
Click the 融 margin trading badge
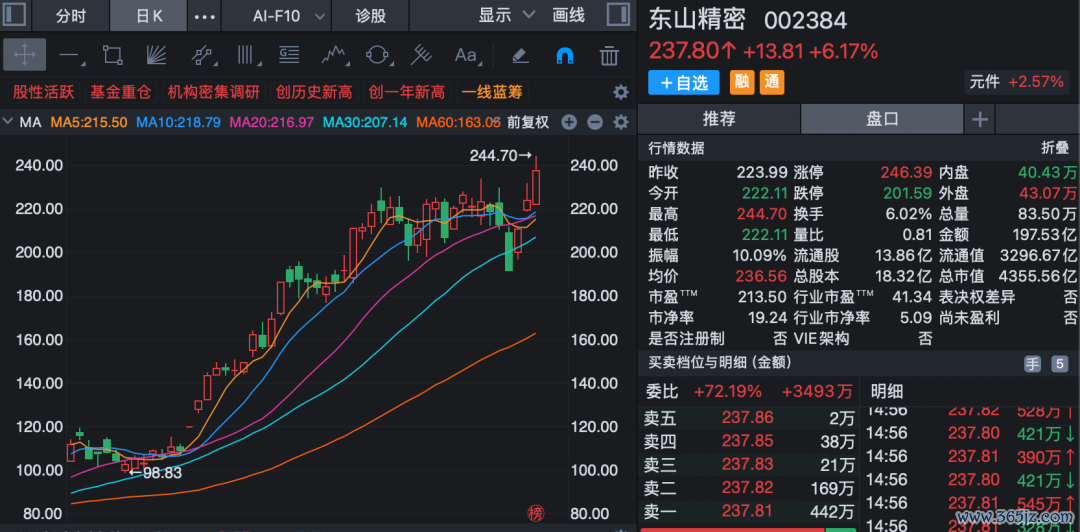742,83
